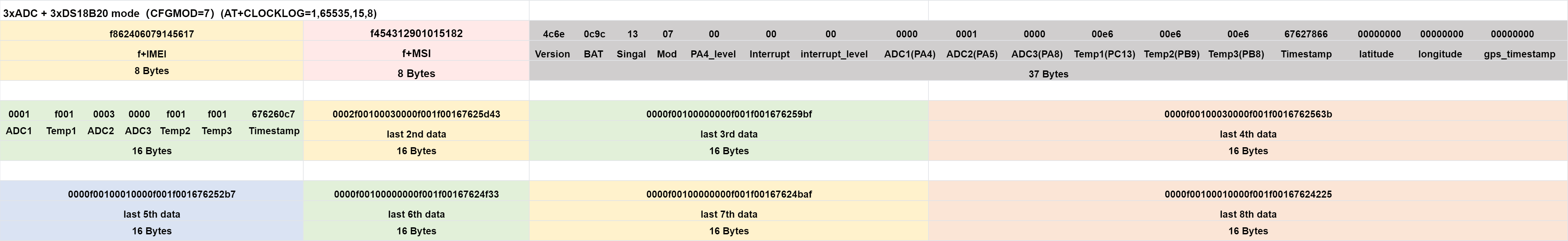
Task: Select the 'Mod' label
Action: click(667, 54)
